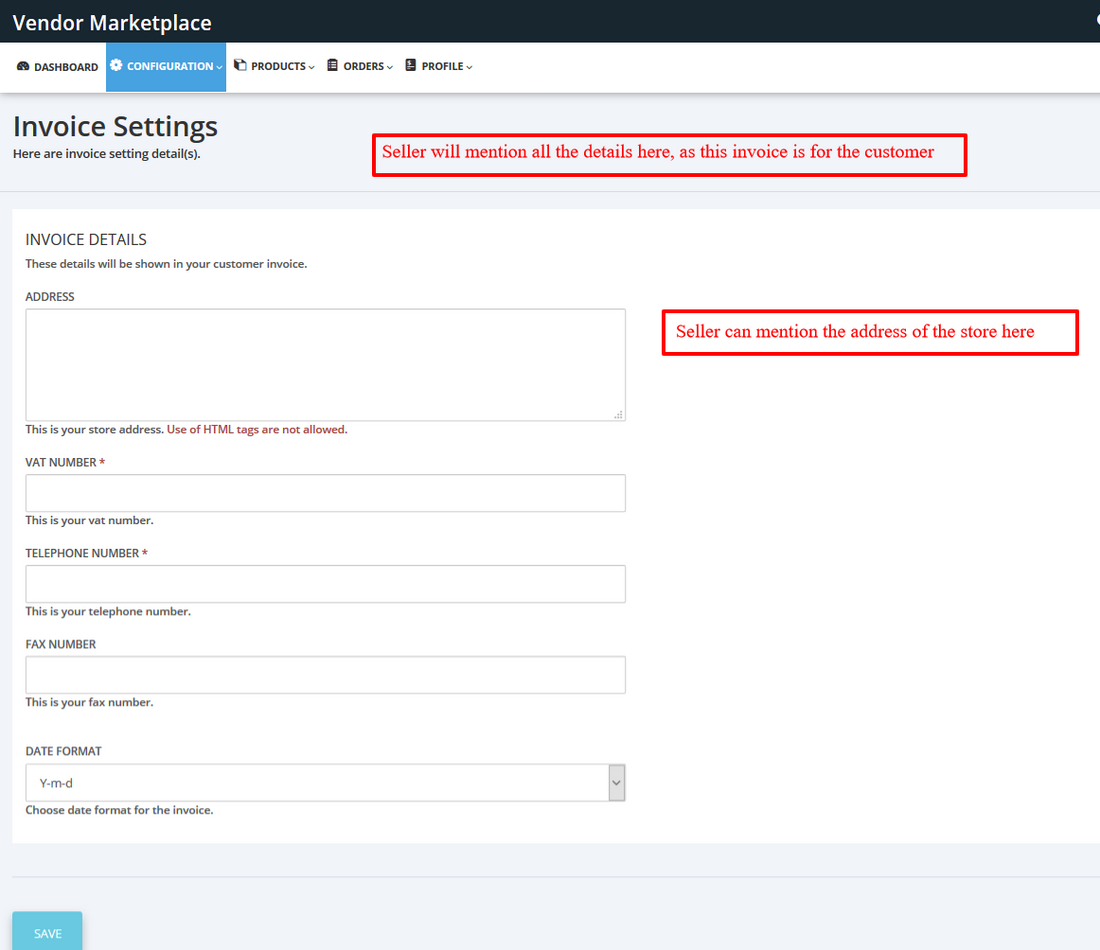Click the Profile book icon
1100x950 pixels.
tap(410, 66)
